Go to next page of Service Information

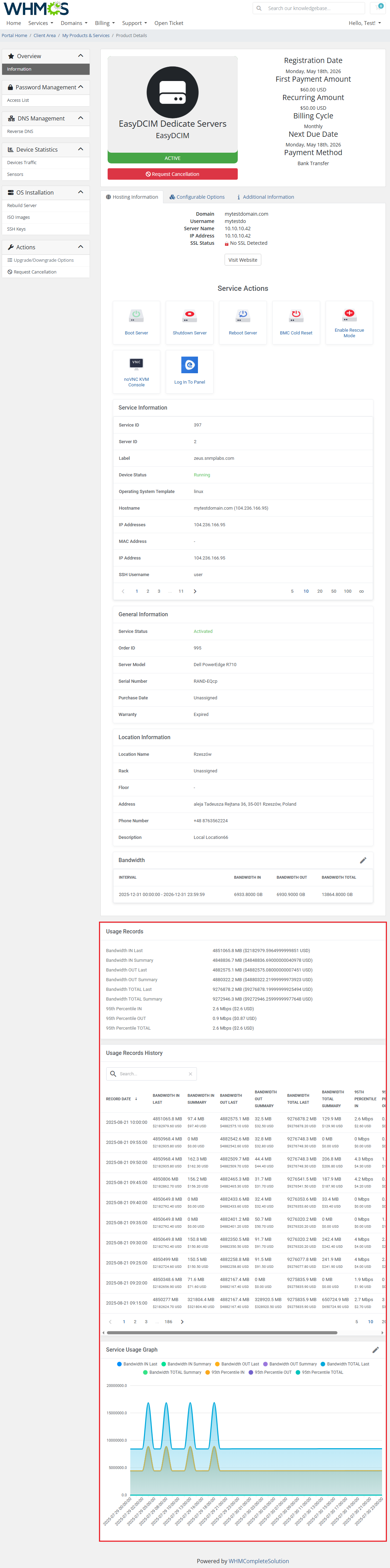point(195,591)
